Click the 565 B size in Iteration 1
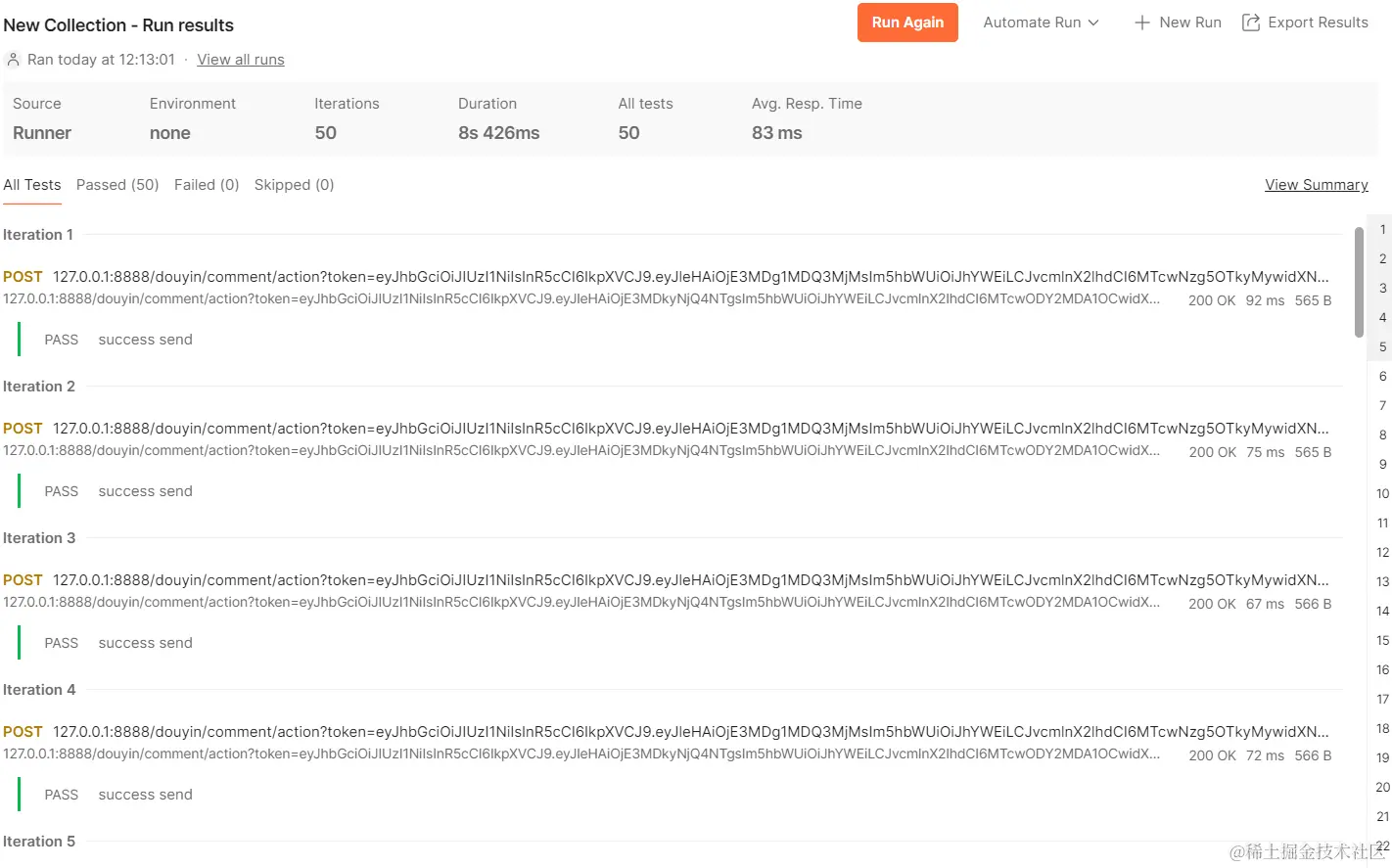 (1313, 300)
